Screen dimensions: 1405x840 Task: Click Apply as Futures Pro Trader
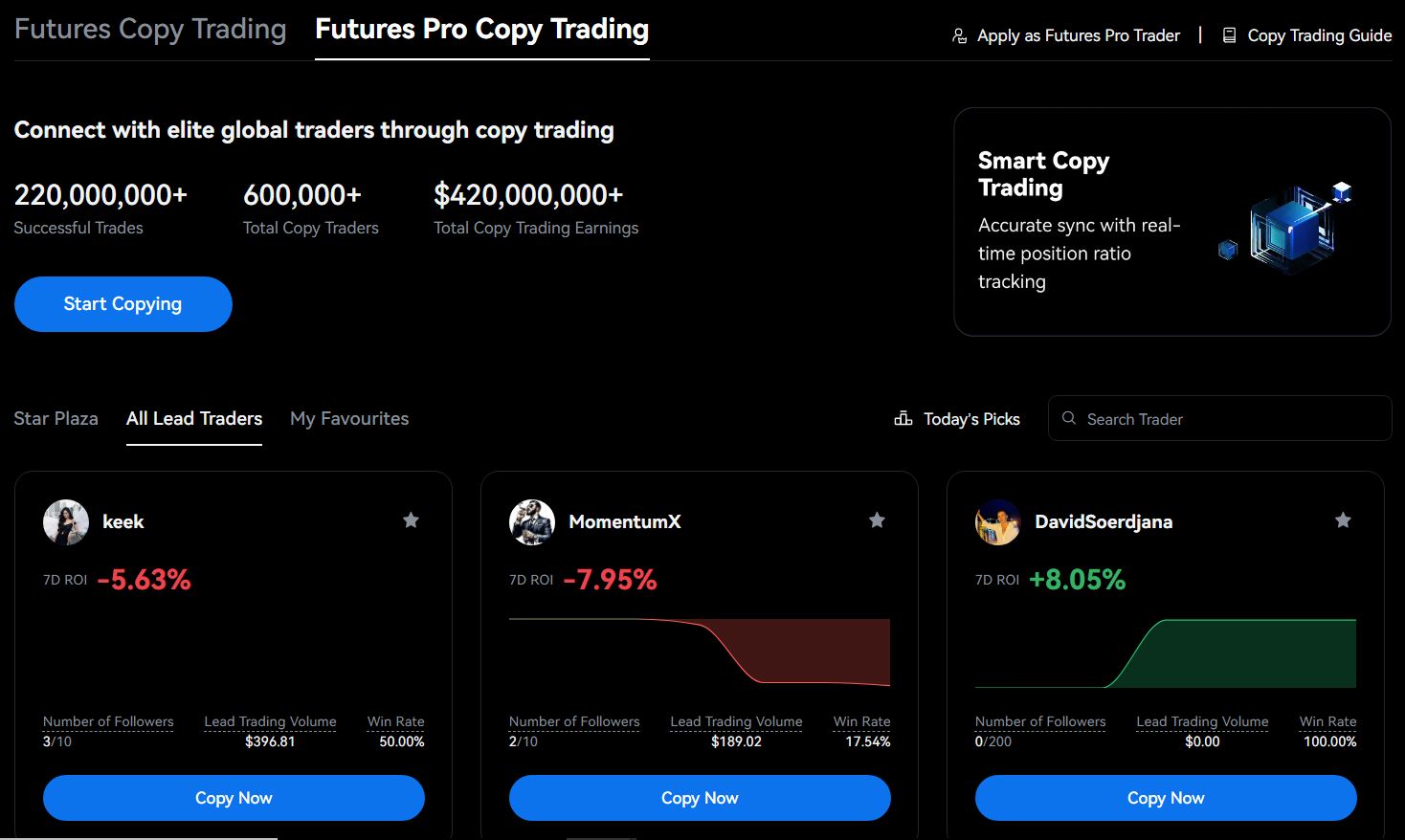(x=1079, y=35)
